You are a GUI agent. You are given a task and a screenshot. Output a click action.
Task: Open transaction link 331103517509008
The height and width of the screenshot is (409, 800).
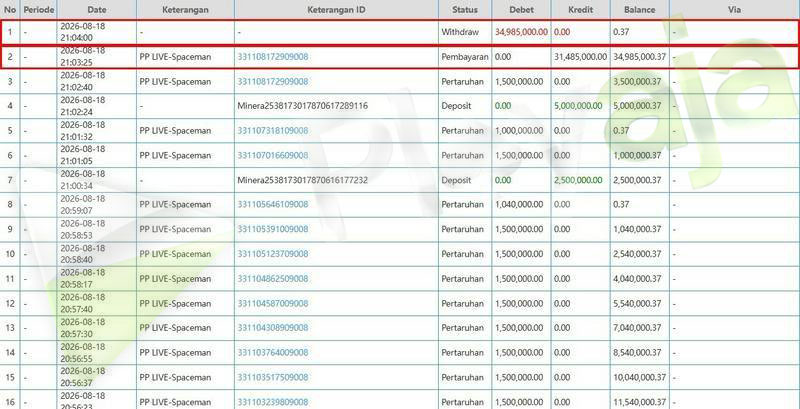click(x=272, y=377)
